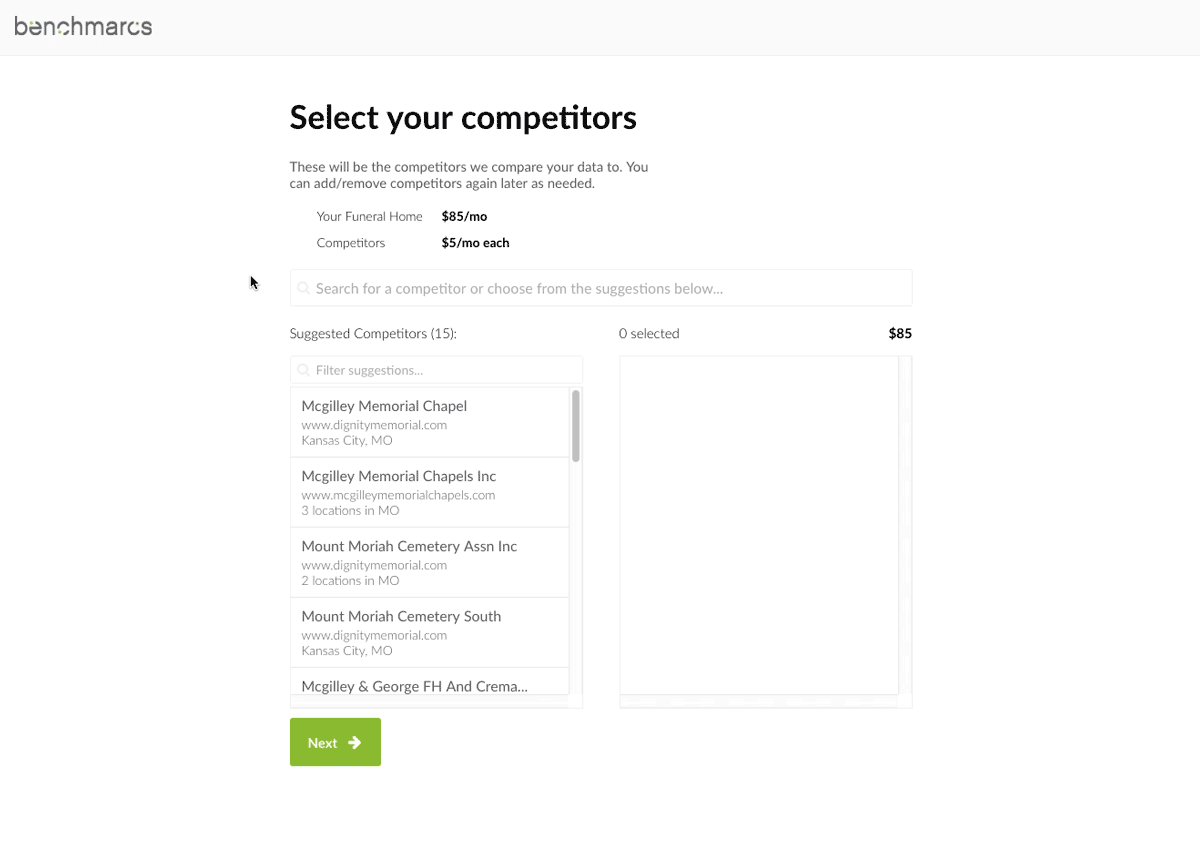Click the $85/mo funeral home price
The height and width of the screenshot is (854, 1200).
coord(464,216)
